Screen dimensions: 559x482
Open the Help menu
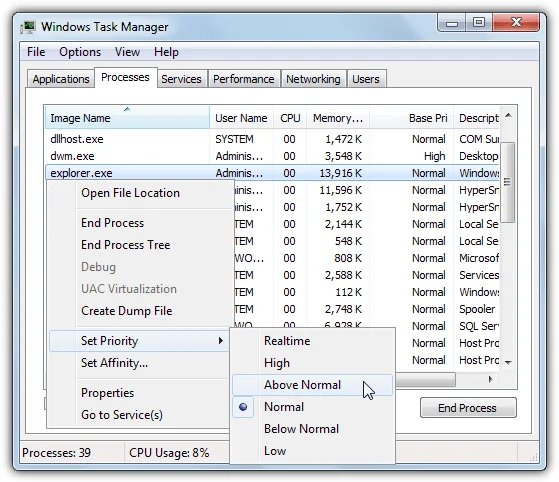pos(166,52)
